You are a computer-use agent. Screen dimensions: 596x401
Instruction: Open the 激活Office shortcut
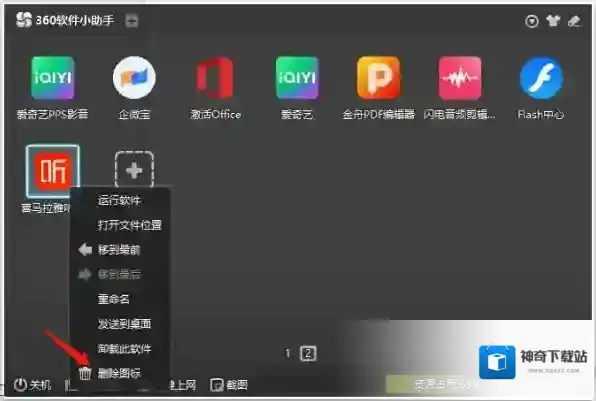(215, 78)
